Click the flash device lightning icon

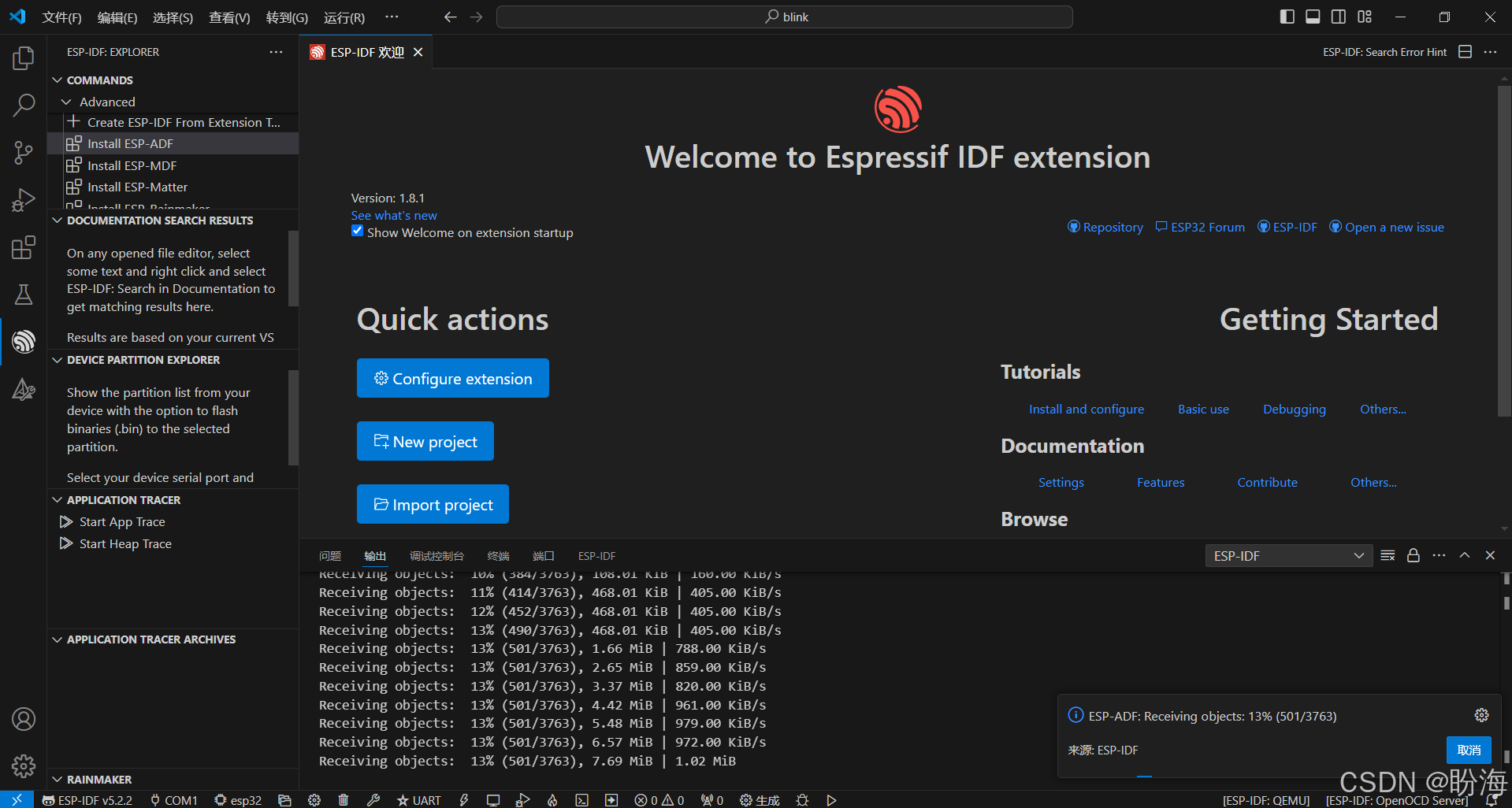tap(464, 800)
